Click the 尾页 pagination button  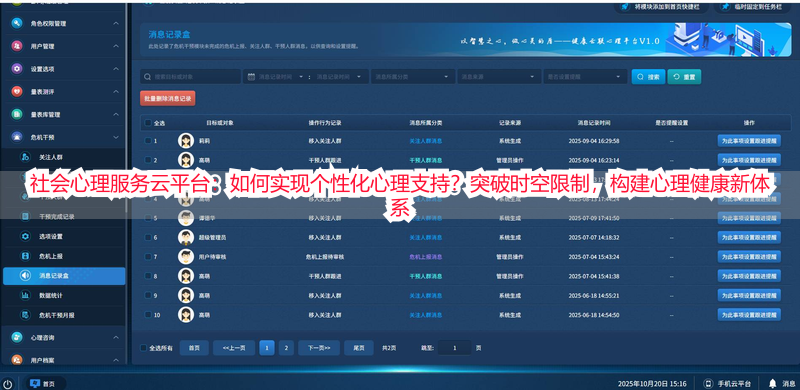359,348
